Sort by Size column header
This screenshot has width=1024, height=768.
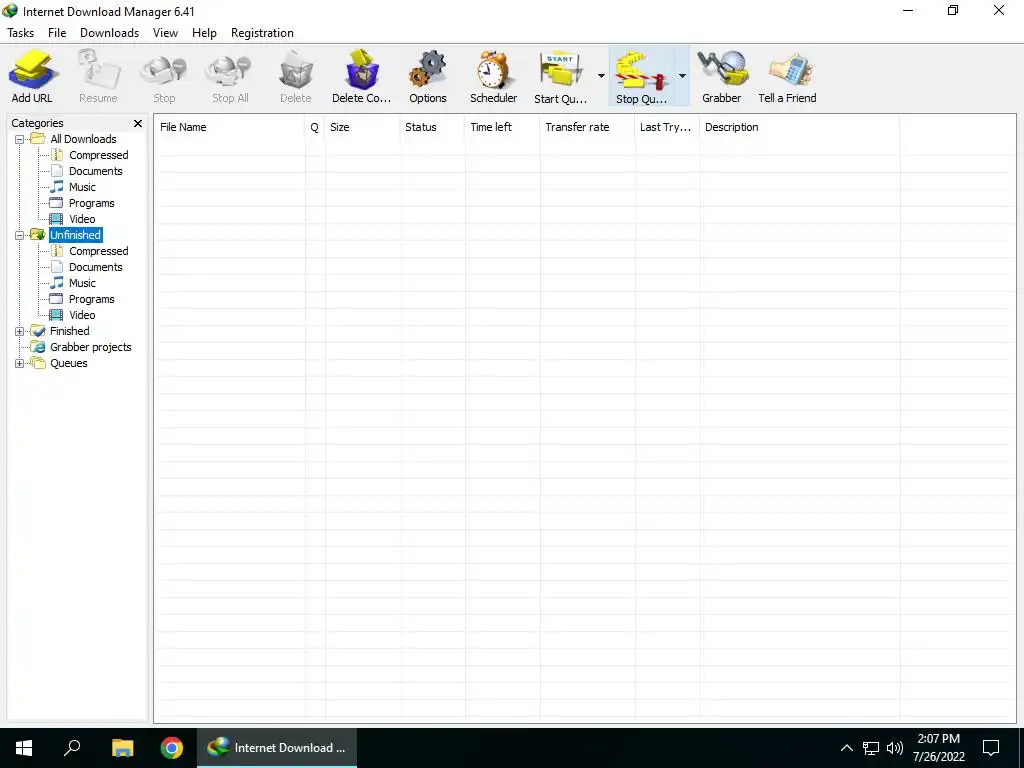362,127
